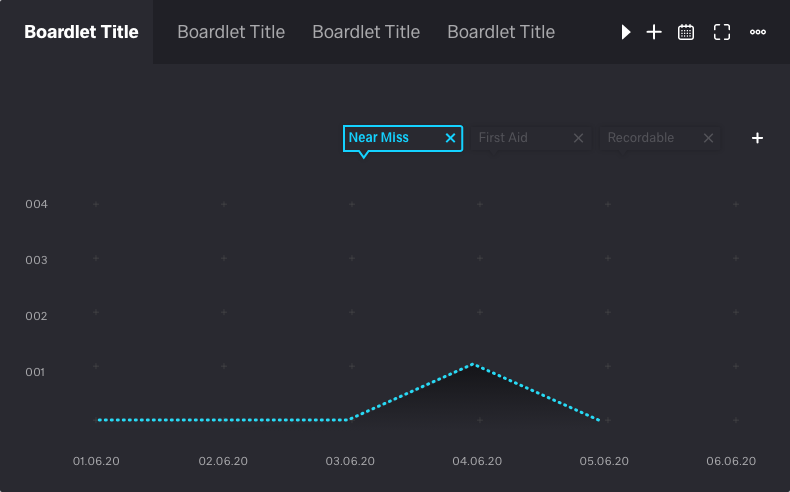Toggle the Near Miss series chip

[392, 138]
